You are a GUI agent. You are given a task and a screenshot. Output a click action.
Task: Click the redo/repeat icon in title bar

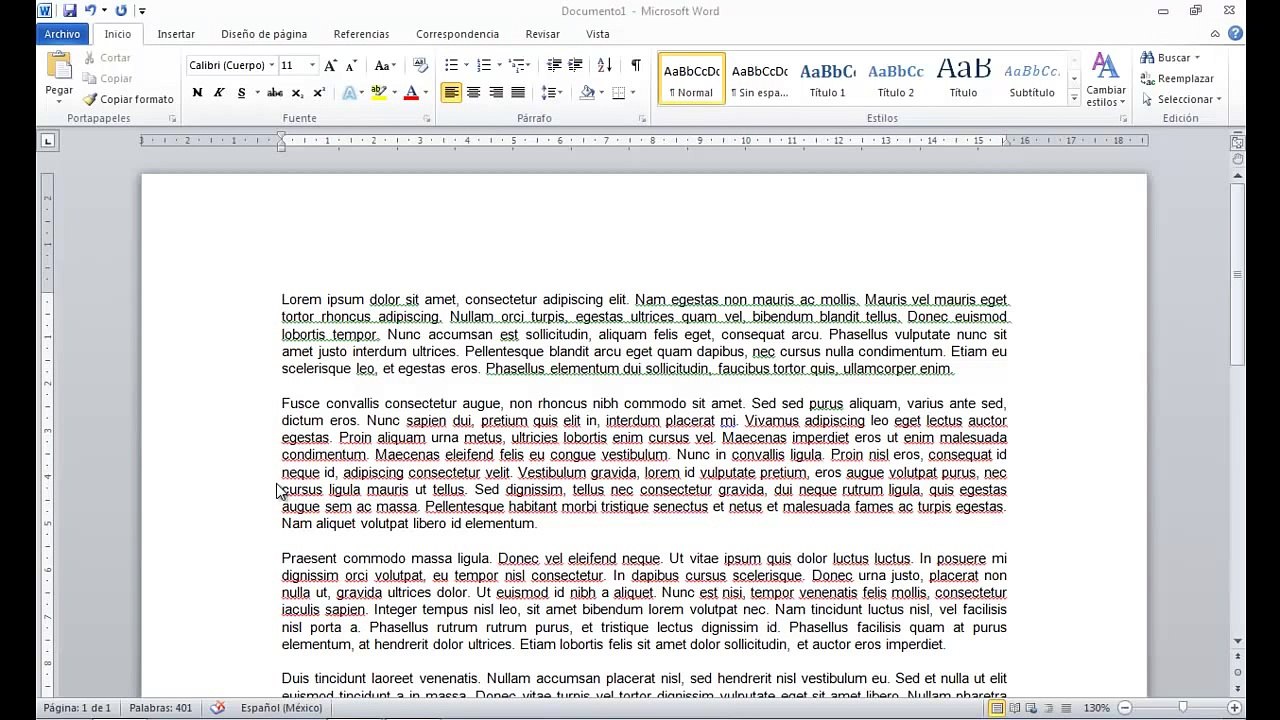coord(121,11)
